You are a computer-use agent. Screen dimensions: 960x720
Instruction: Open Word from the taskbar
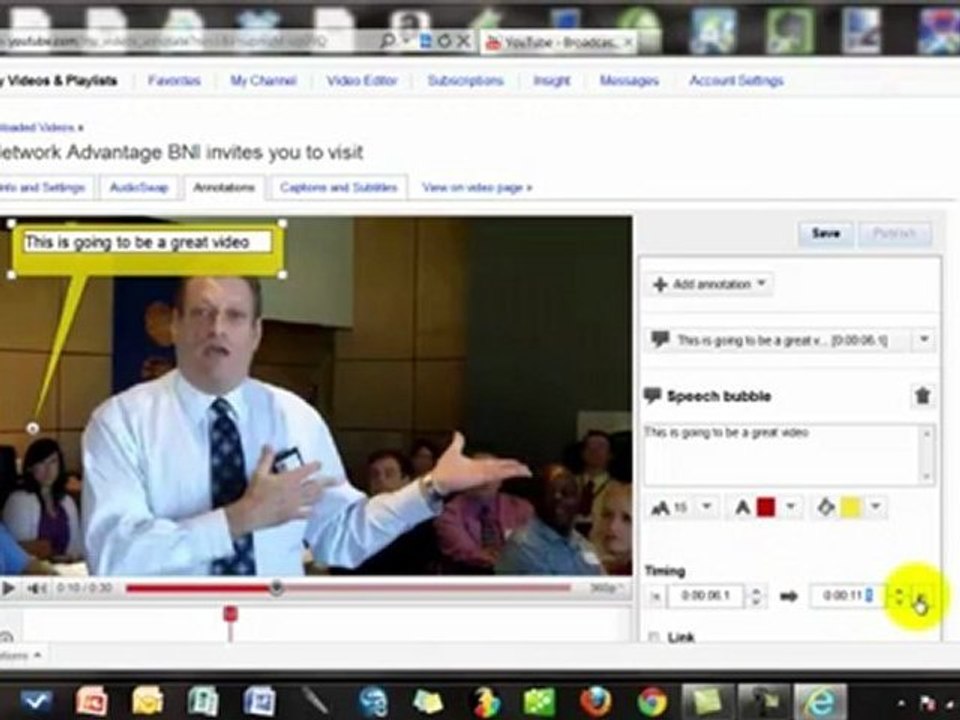tap(260, 701)
